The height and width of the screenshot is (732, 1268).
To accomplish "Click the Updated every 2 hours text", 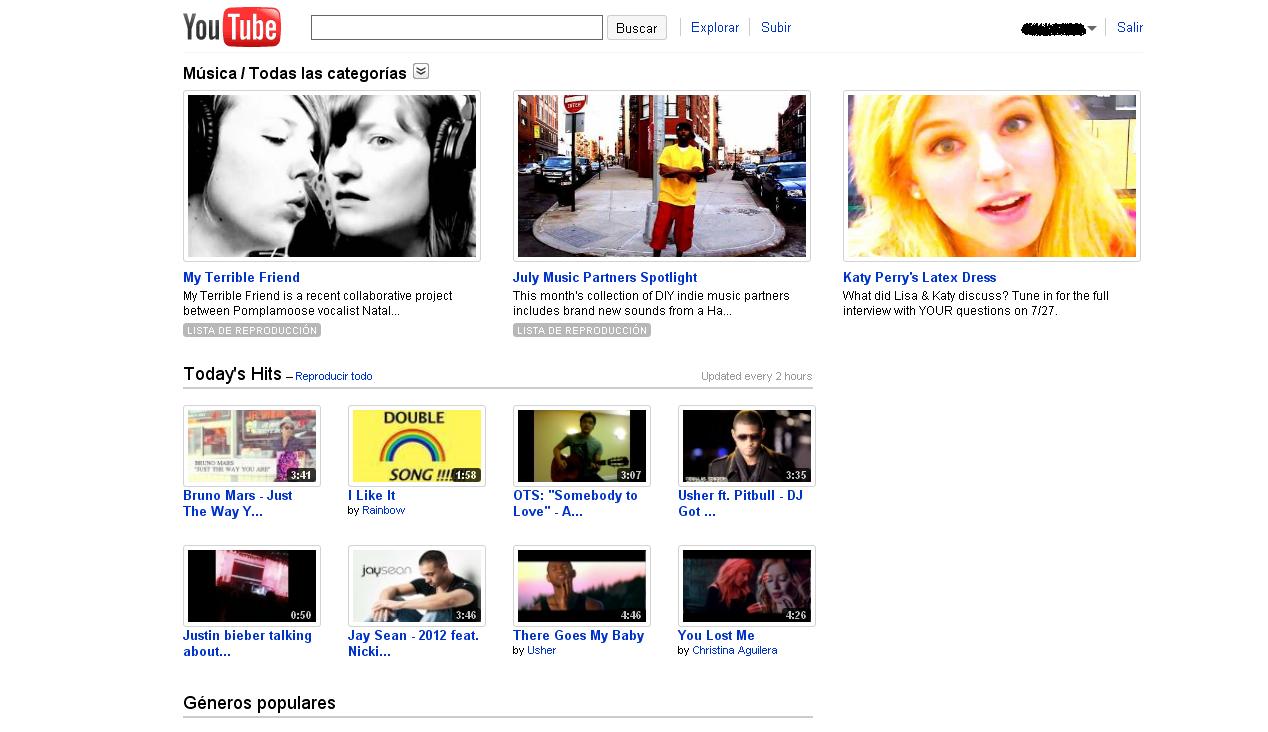I will [756, 377].
